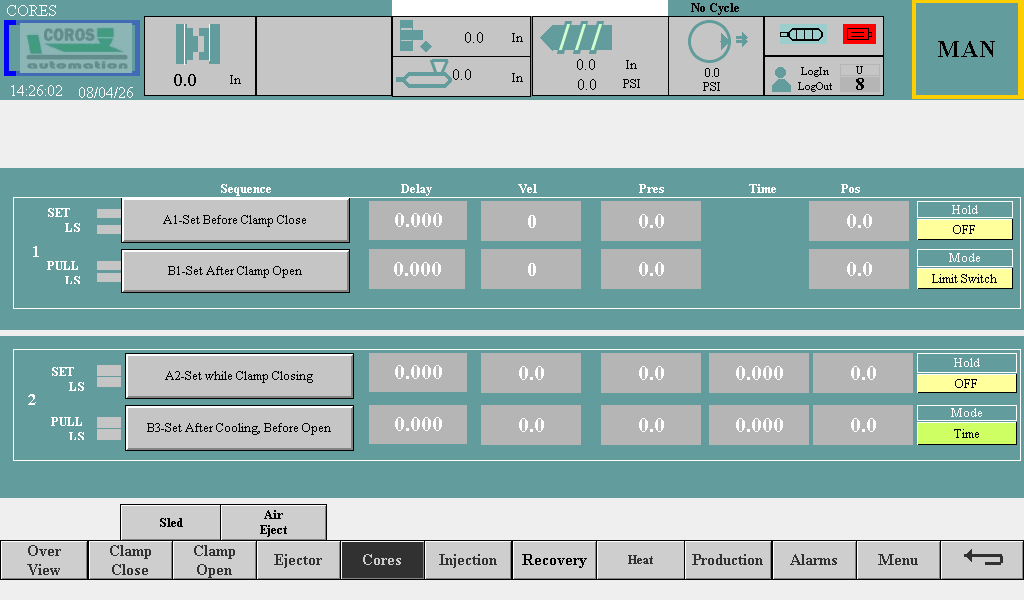Switch to the Alarms tab

pyautogui.click(x=813, y=560)
